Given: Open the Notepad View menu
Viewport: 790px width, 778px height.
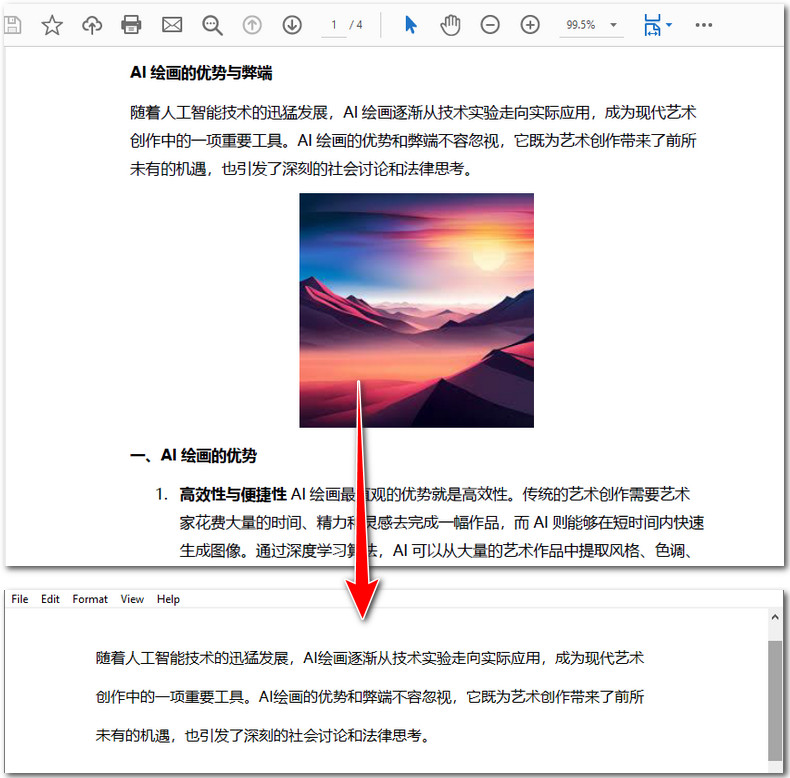Looking at the screenshot, I should coord(132,599).
